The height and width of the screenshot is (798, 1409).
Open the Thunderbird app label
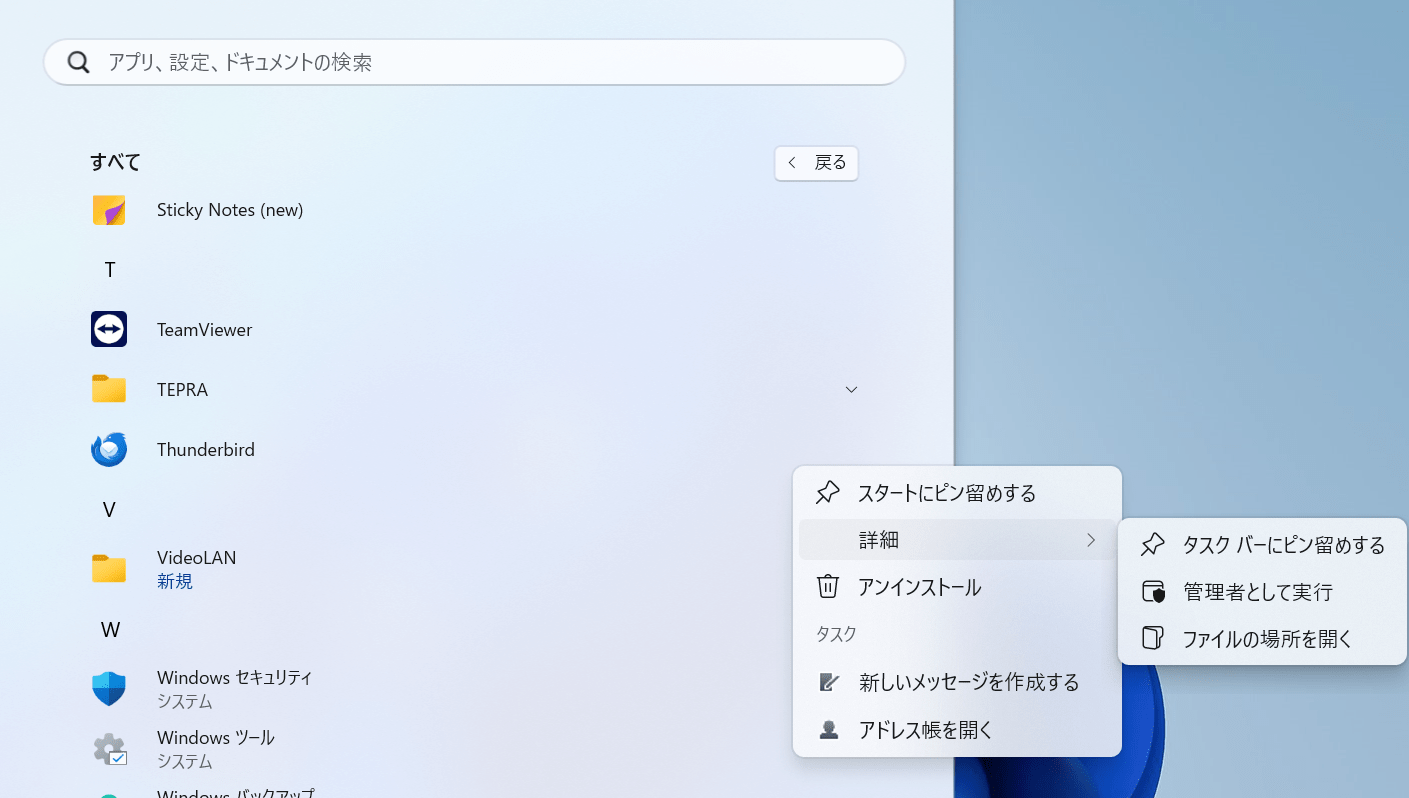(206, 450)
